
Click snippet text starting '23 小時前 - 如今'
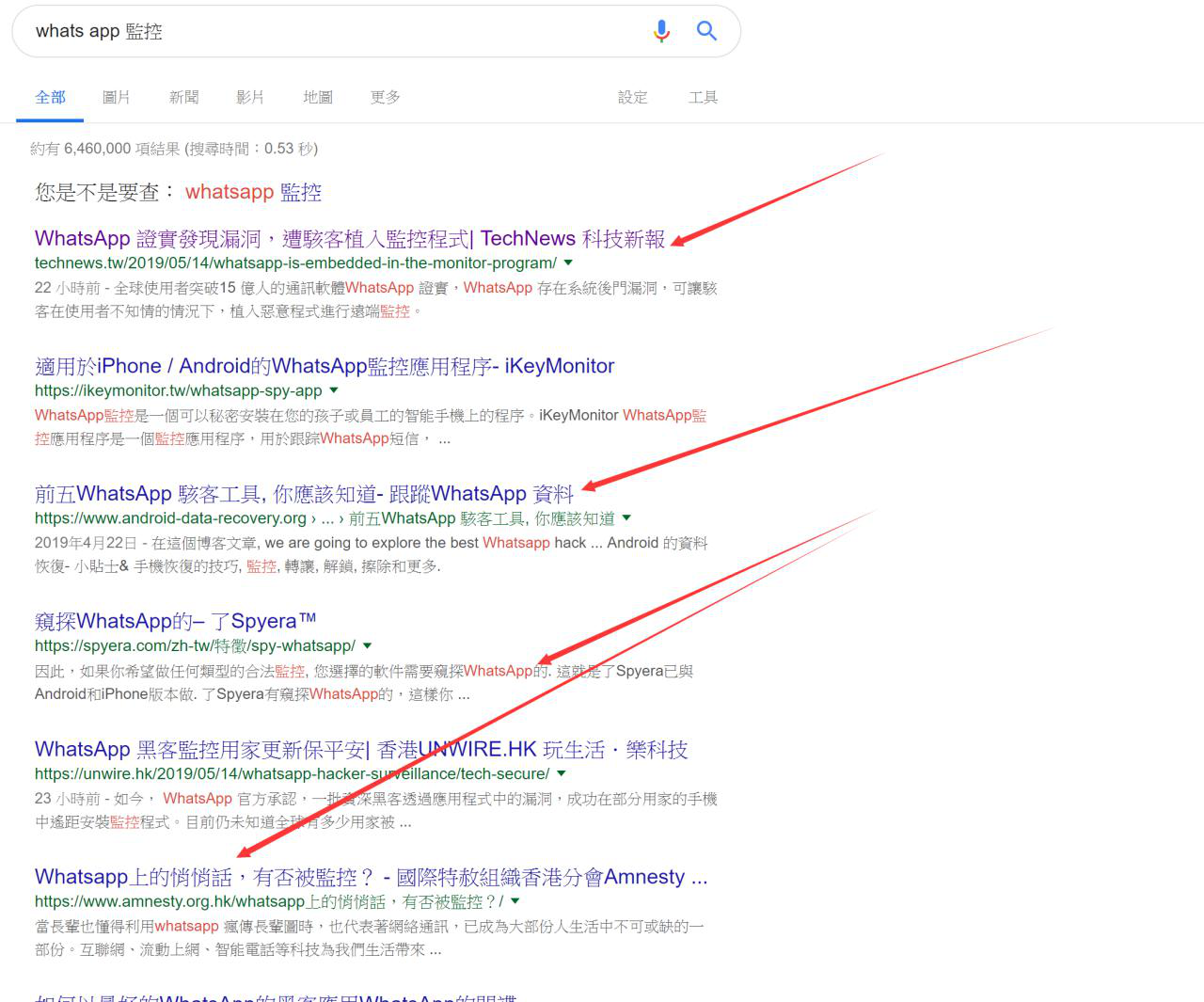click(376, 810)
